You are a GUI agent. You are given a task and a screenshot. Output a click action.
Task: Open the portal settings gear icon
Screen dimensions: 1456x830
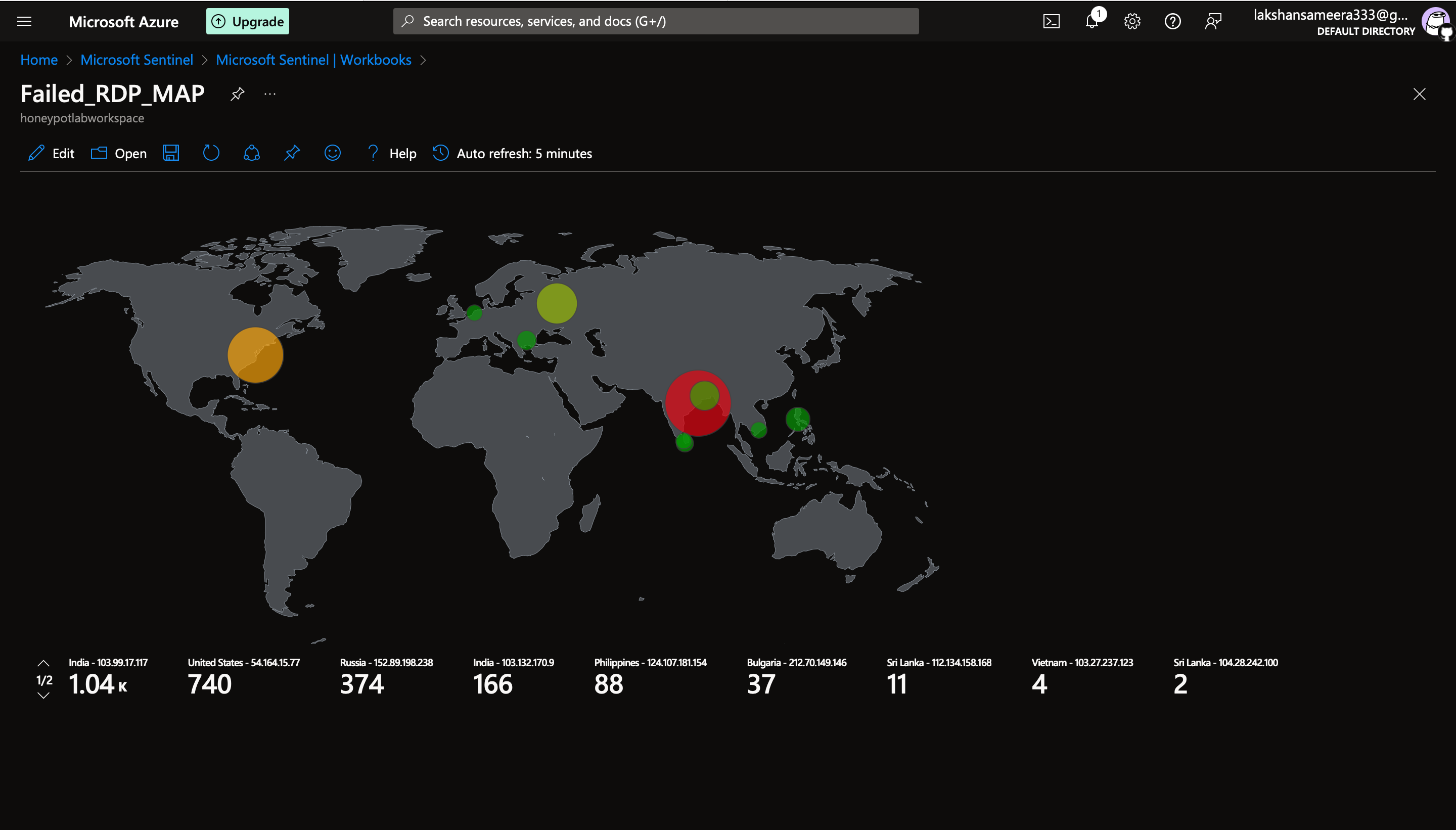[1132, 22]
